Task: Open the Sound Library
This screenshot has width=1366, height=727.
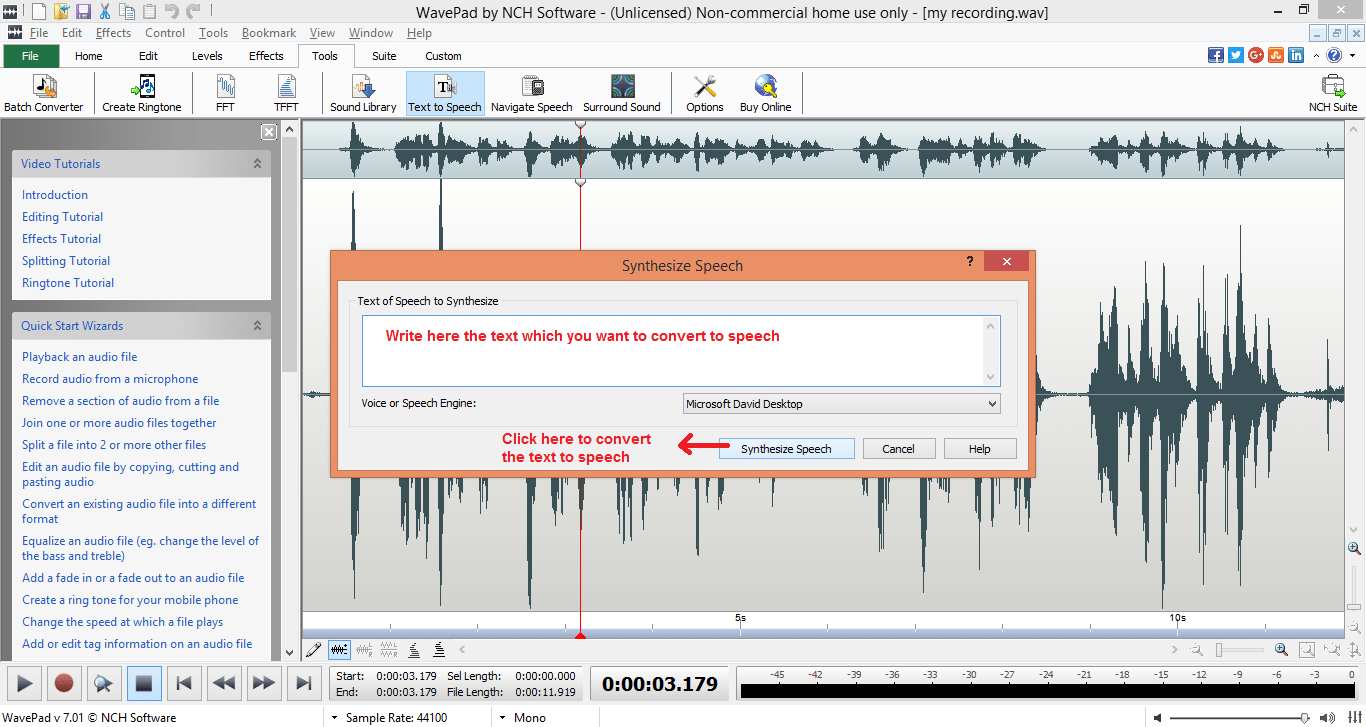Action: pos(362,92)
